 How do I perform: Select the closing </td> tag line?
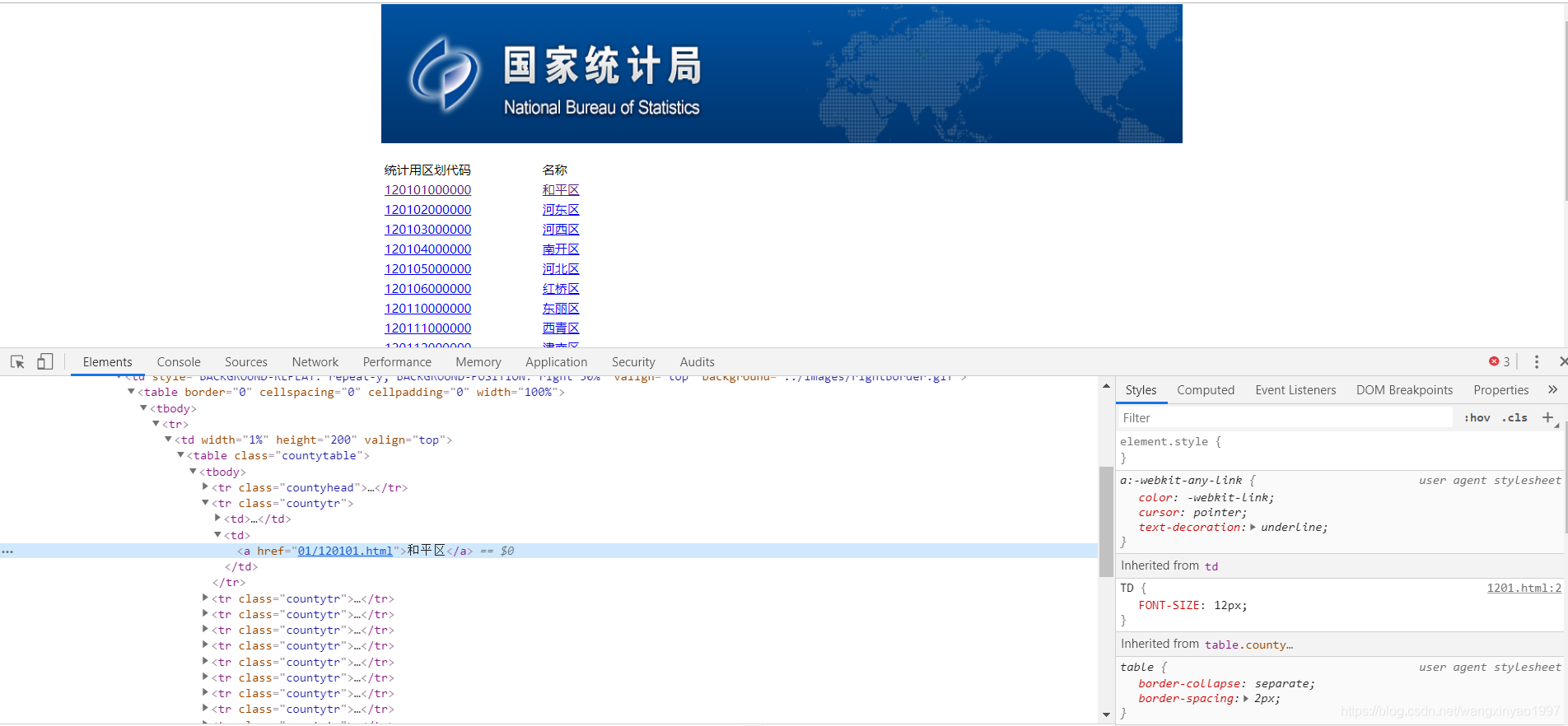[241, 566]
